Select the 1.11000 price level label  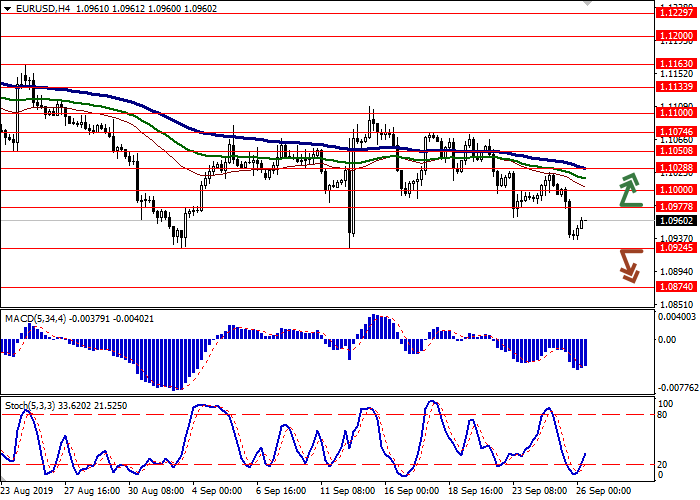pos(675,115)
